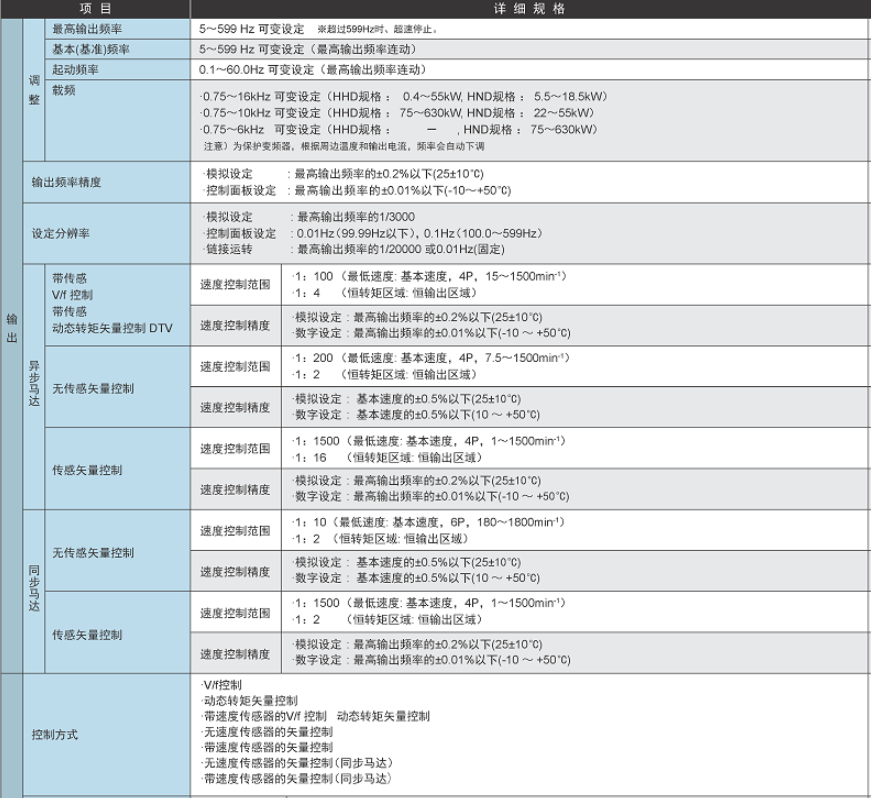This screenshot has width=871, height=798.
Task: Click the 载频 row label
Action: point(62,89)
